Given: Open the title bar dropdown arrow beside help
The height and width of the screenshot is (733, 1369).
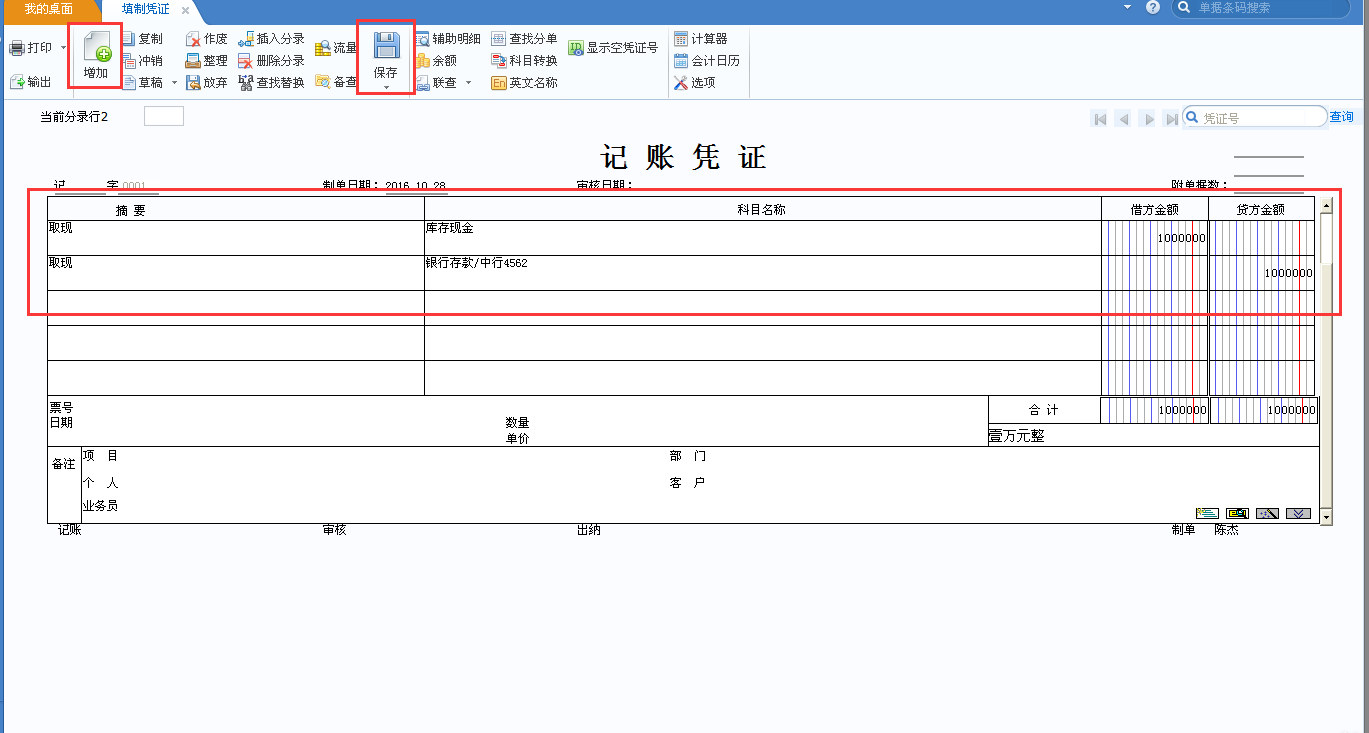Looking at the screenshot, I should pos(1127,7).
